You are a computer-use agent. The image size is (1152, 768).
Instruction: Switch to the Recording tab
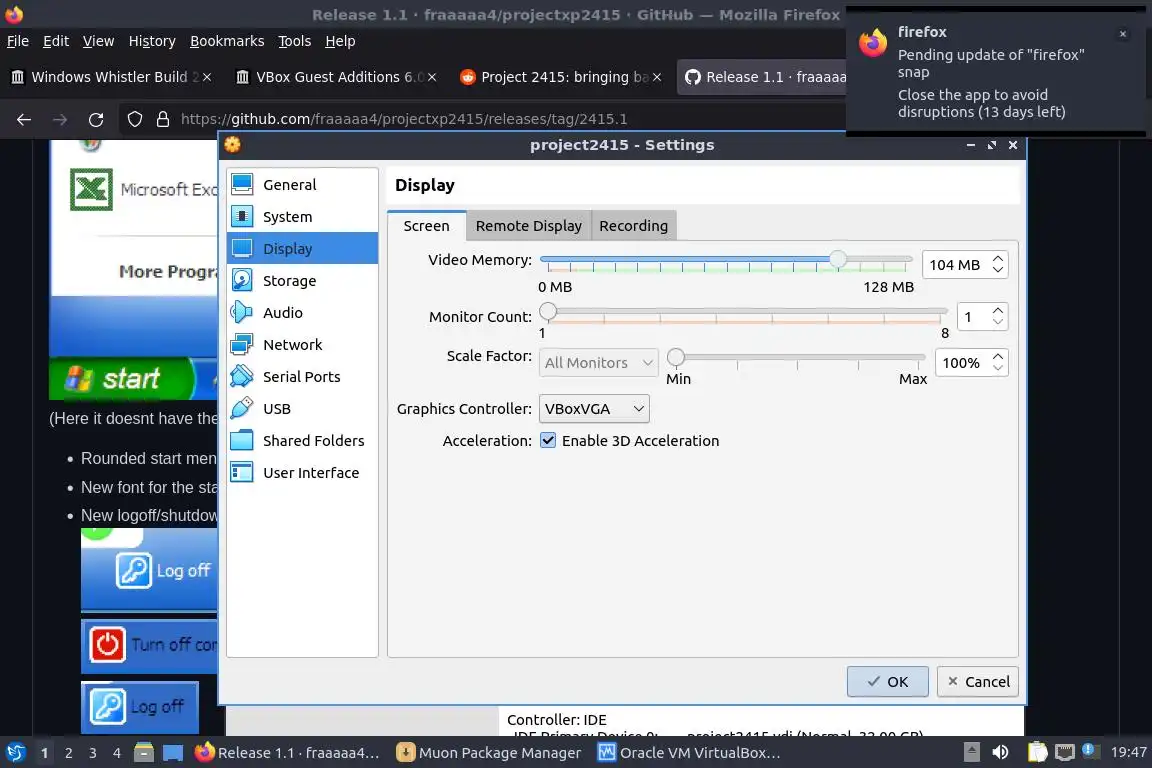tap(633, 226)
